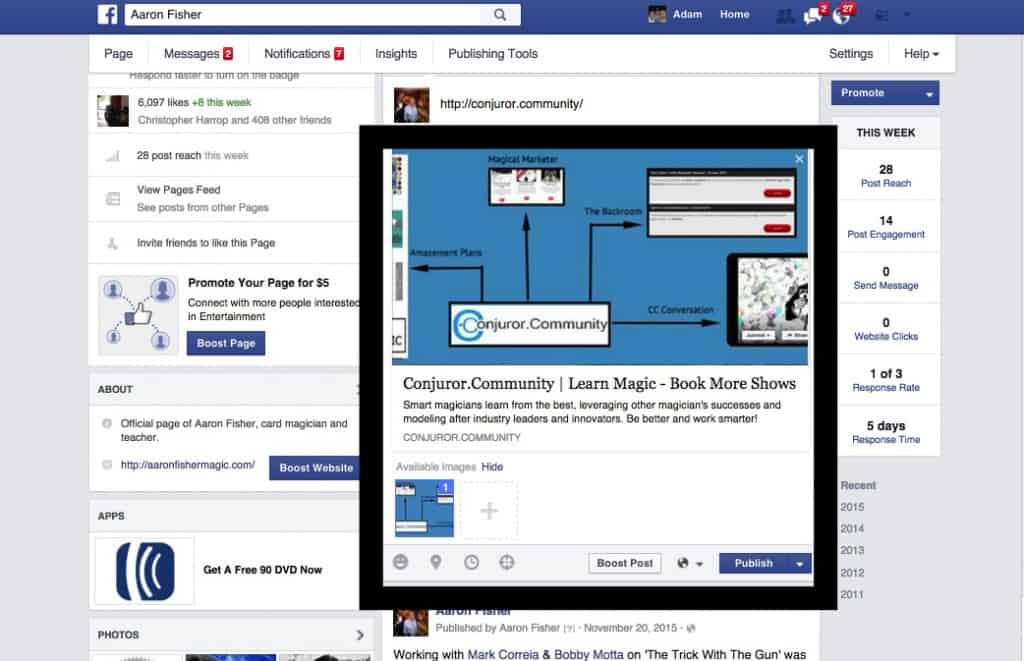The width and height of the screenshot is (1024, 661).
Task: Open the Insights tab
Action: pos(396,54)
